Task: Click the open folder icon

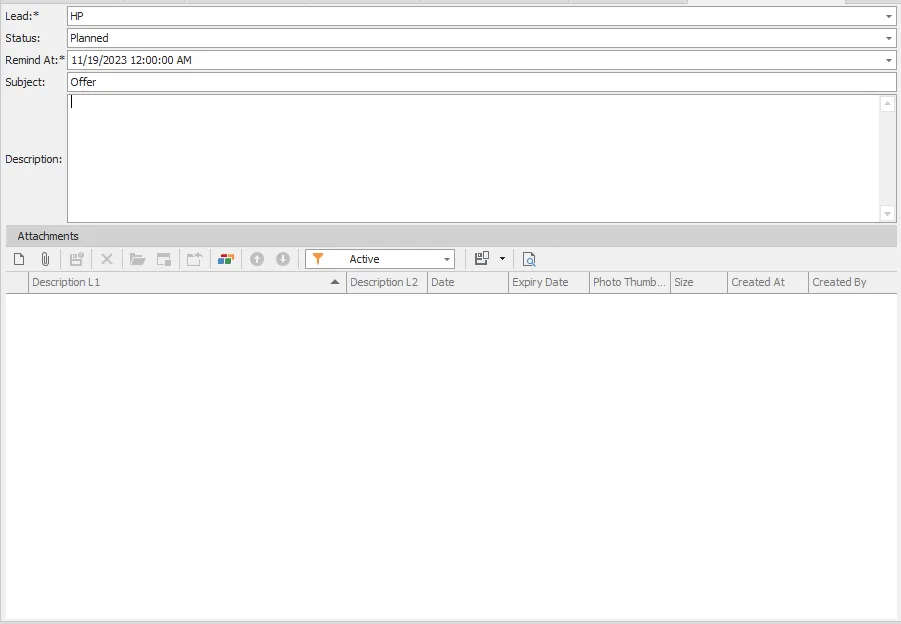Action: (138, 259)
